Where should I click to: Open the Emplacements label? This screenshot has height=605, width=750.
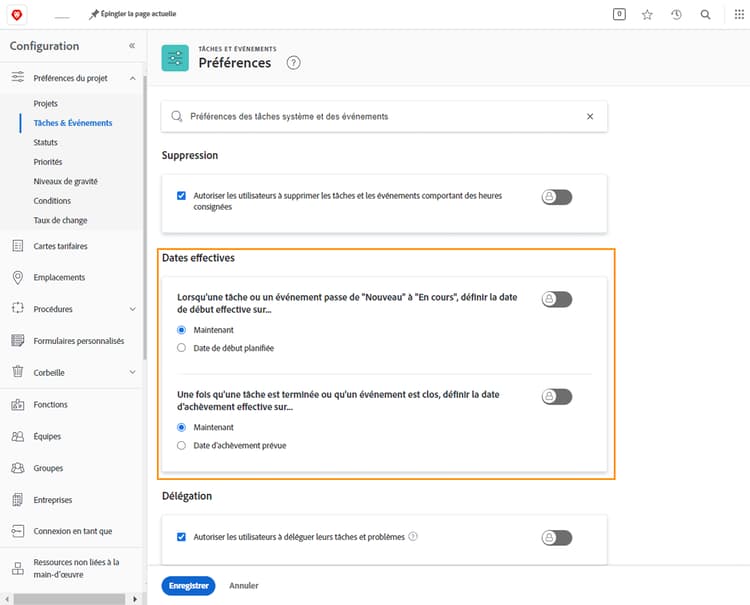point(59,277)
